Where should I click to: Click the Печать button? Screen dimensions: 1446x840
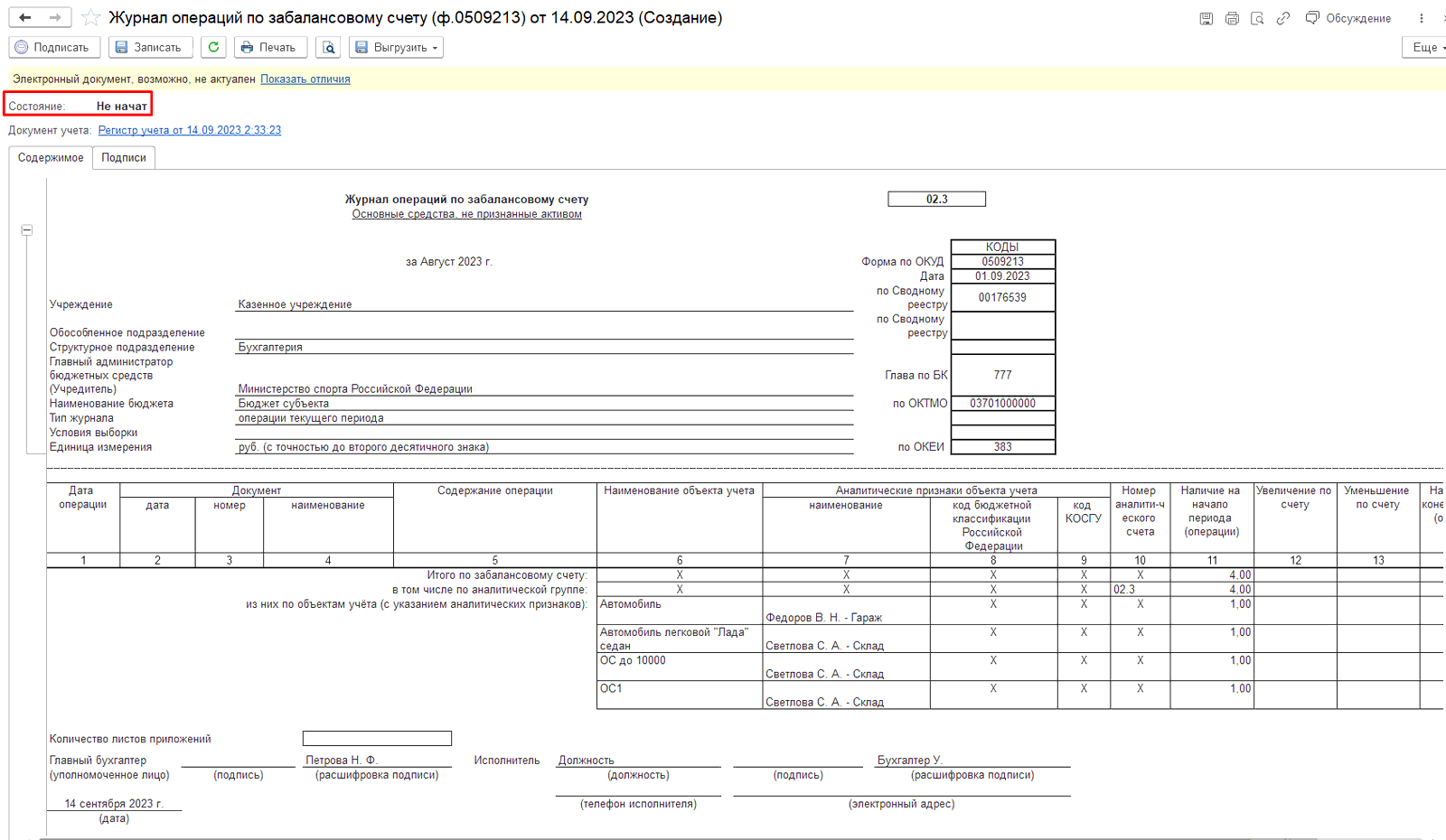(x=270, y=47)
